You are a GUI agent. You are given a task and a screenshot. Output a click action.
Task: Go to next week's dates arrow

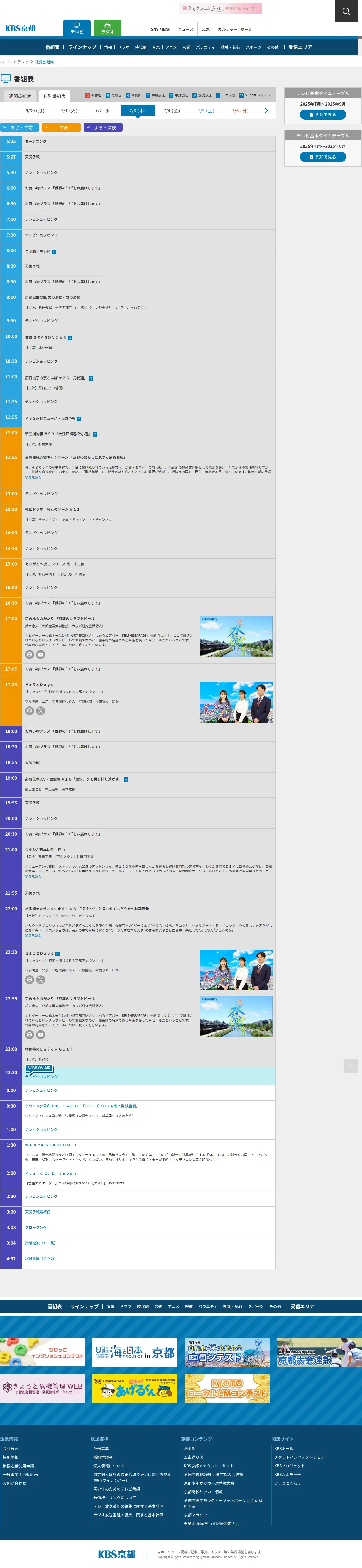266,110
